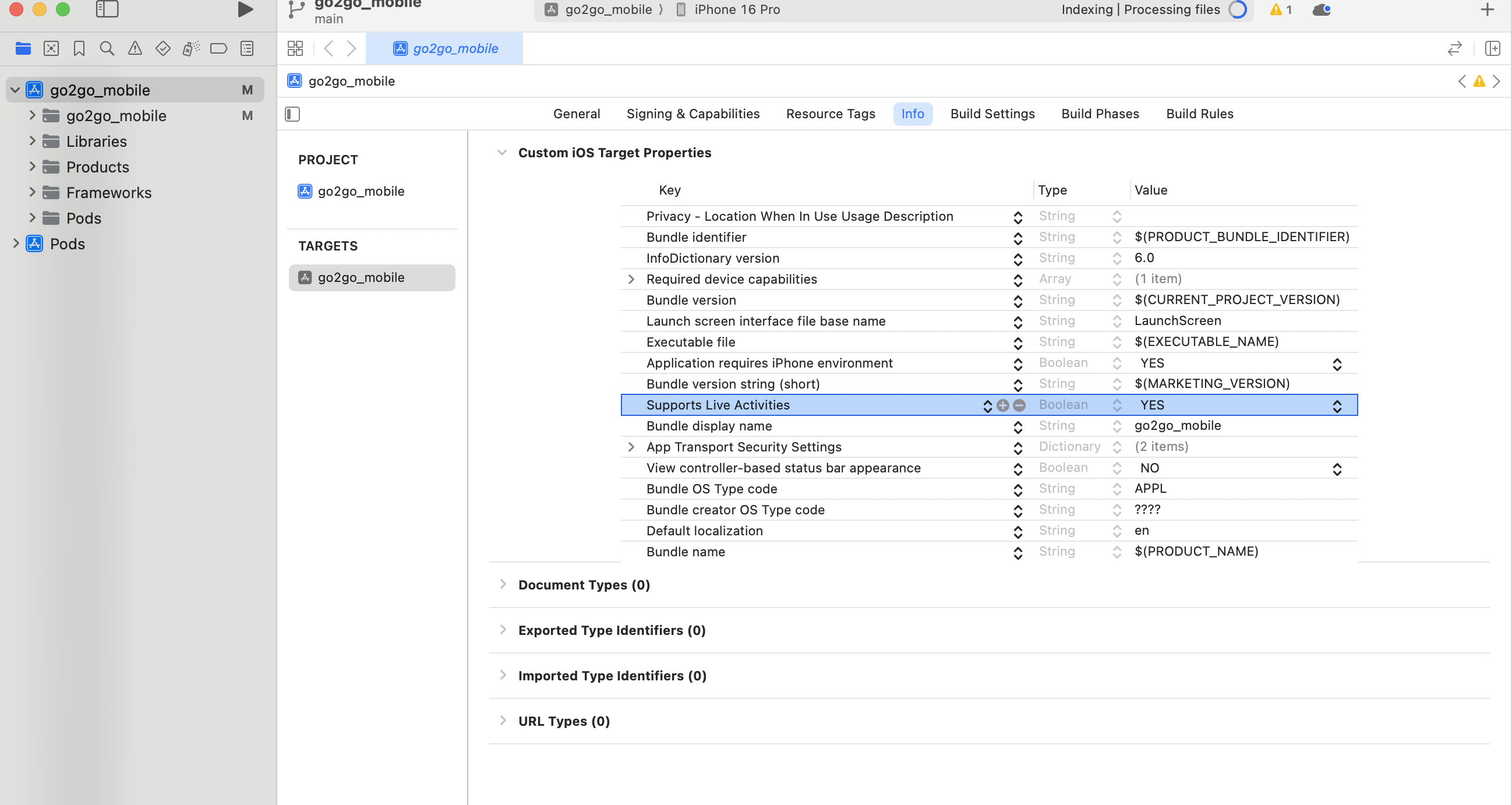Select the go2go_mobile editor tab
The width and height of the screenshot is (1512, 805).
pos(444,48)
